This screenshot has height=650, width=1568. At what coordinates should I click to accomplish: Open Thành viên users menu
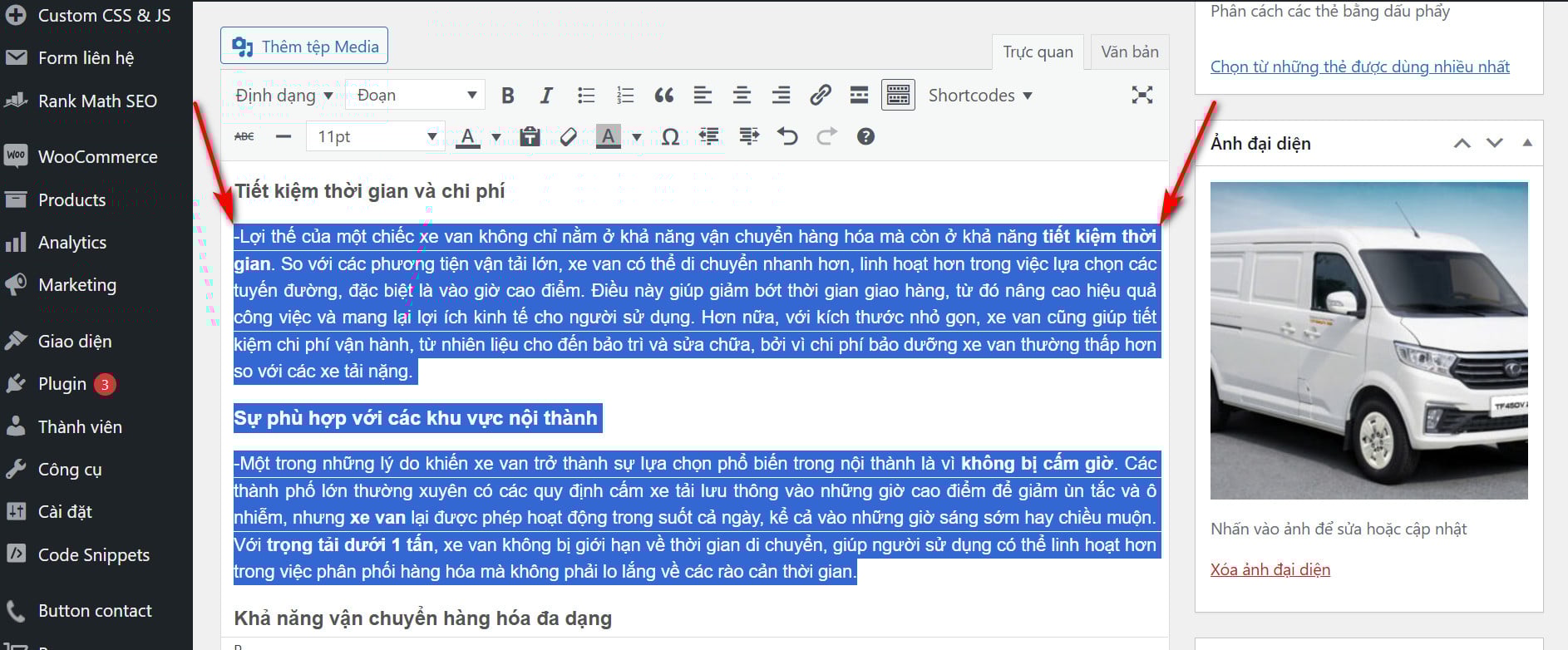pyautogui.click(x=96, y=427)
